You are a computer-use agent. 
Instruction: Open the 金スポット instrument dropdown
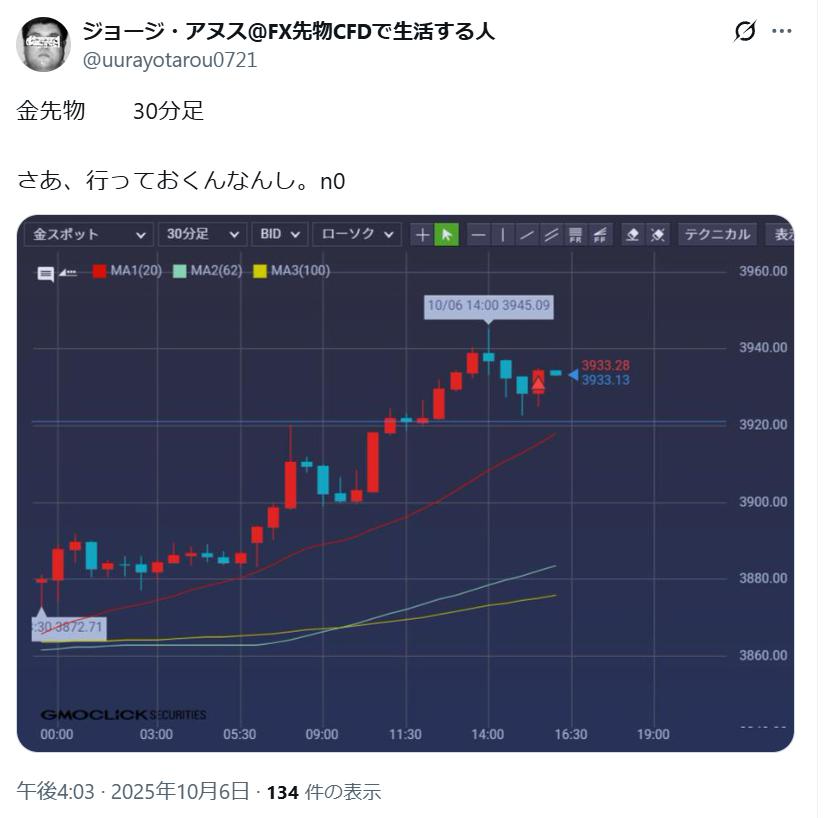(x=89, y=234)
